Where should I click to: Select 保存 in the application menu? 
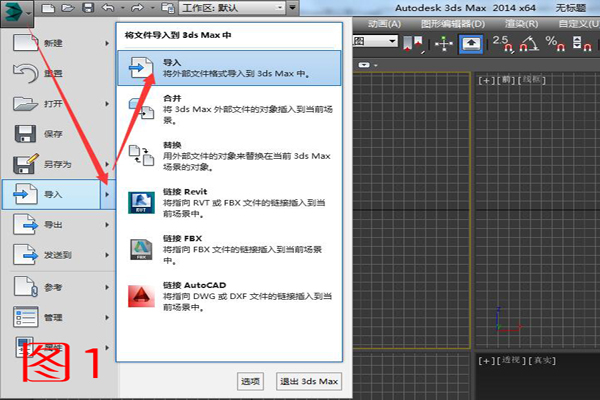pyautogui.click(x=59, y=134)
